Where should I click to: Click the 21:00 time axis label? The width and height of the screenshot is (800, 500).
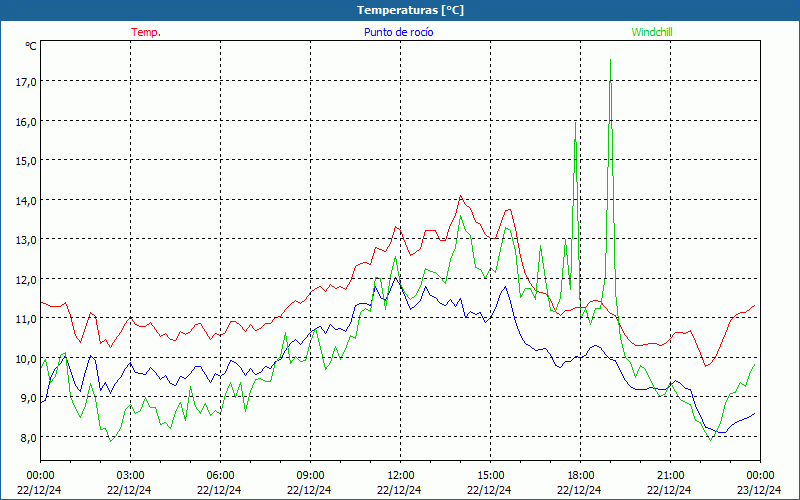pos(670,475)
